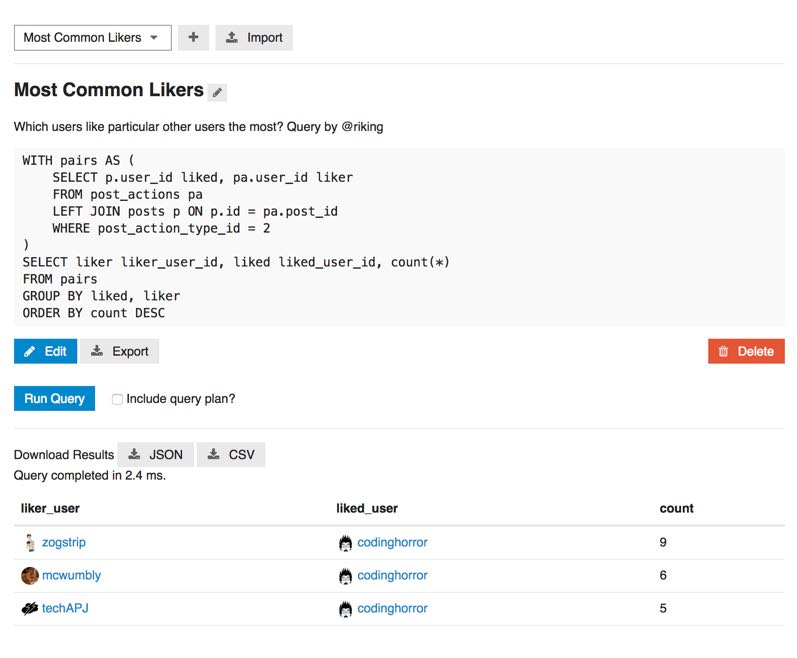The image size is (797, 658).
Task: Open techAPJ user profile link
Action: pos(65,608)
